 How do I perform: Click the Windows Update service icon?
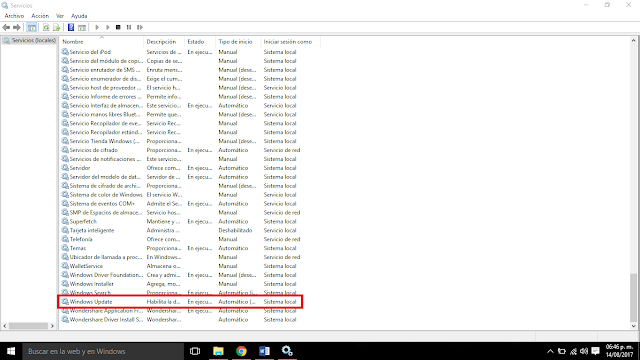[65, 302]
